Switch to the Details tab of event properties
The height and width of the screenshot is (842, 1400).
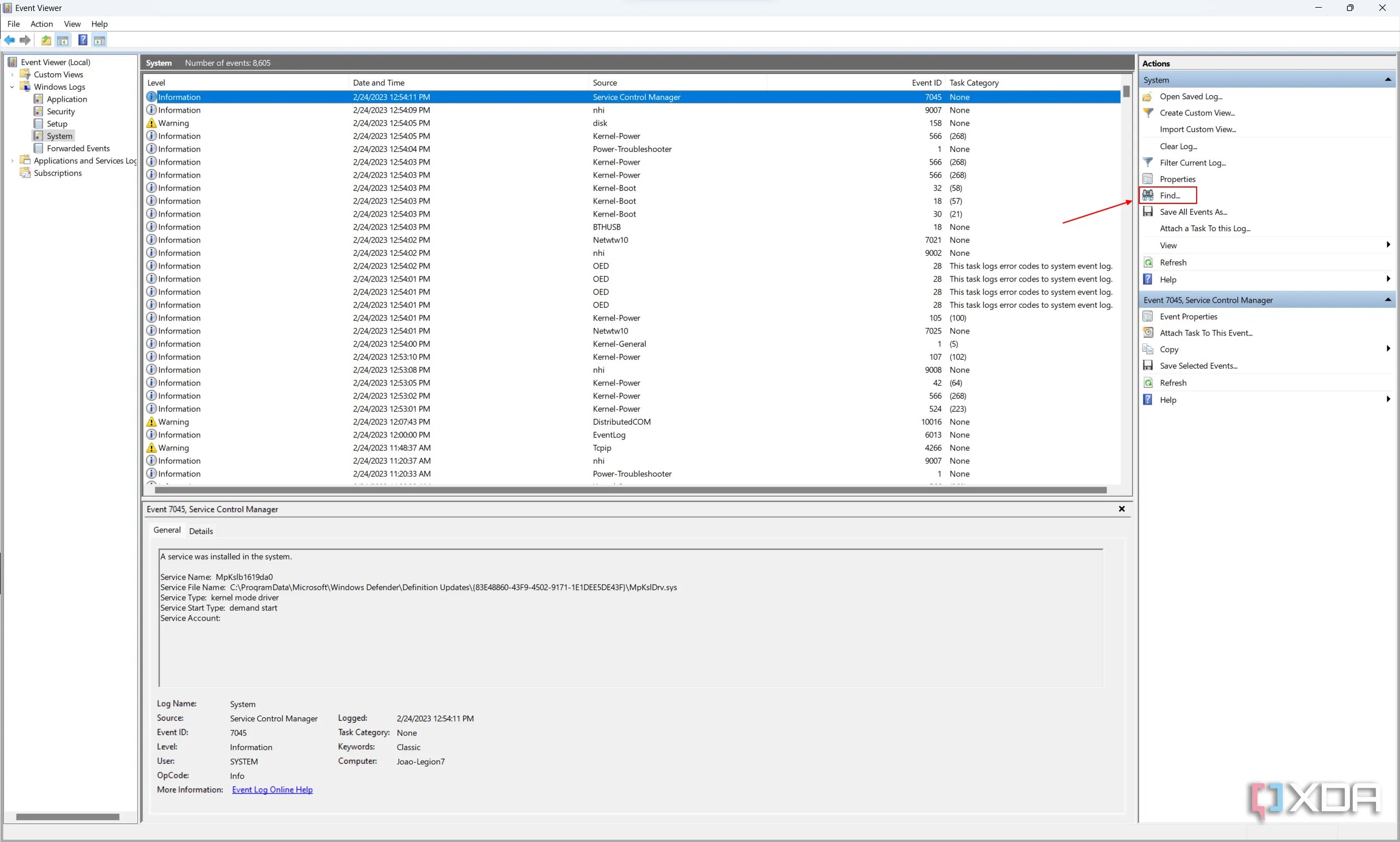[x=201, y=530]
